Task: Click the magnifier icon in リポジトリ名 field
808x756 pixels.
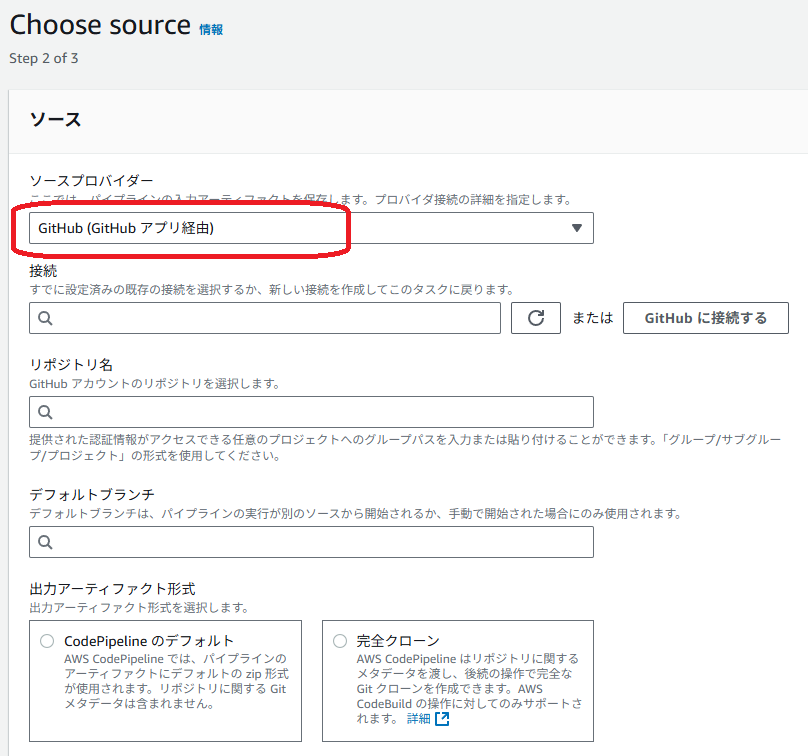Action: [x=45, y=412]
